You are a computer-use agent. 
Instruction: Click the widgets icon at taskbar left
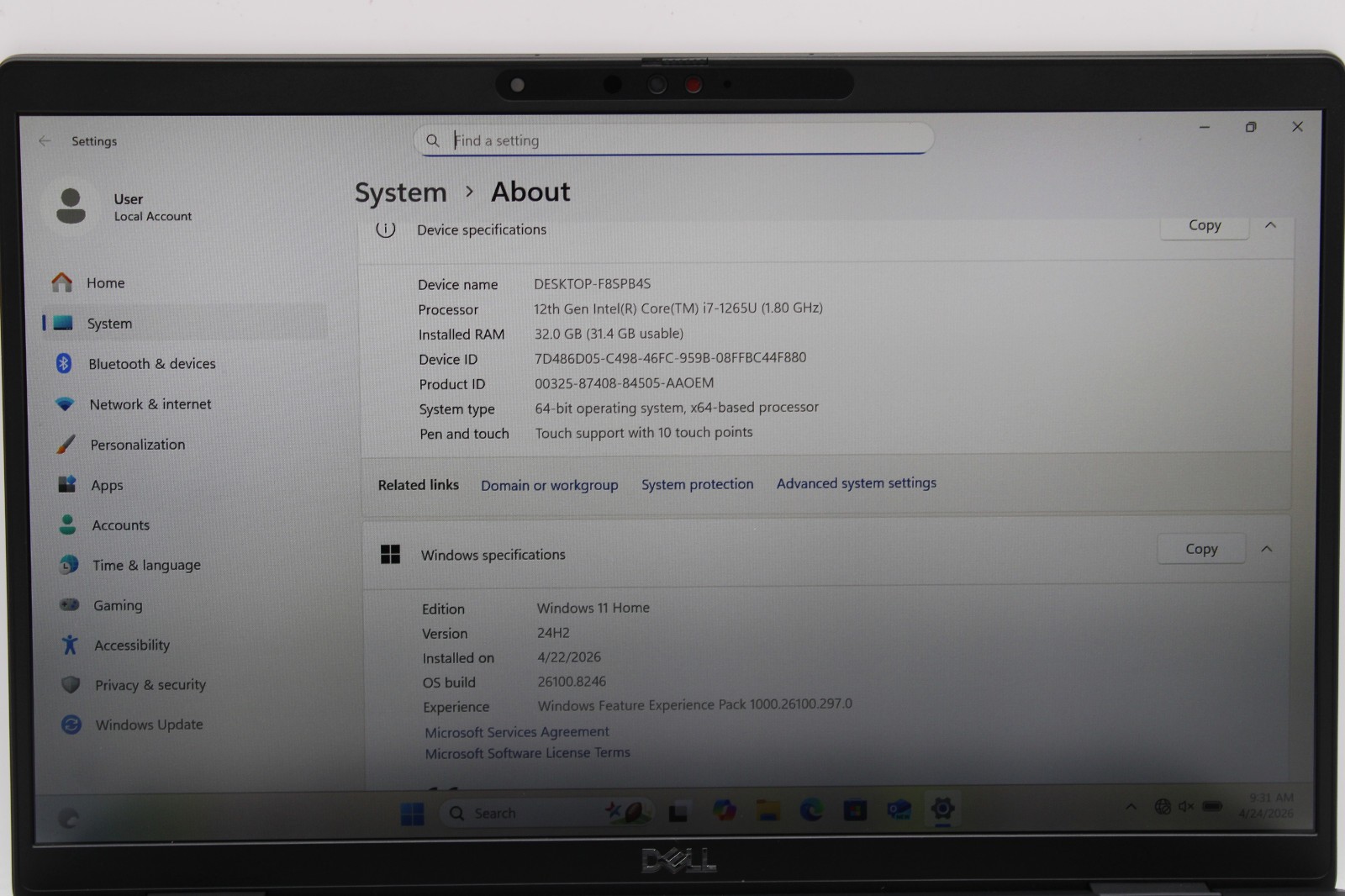69,818
